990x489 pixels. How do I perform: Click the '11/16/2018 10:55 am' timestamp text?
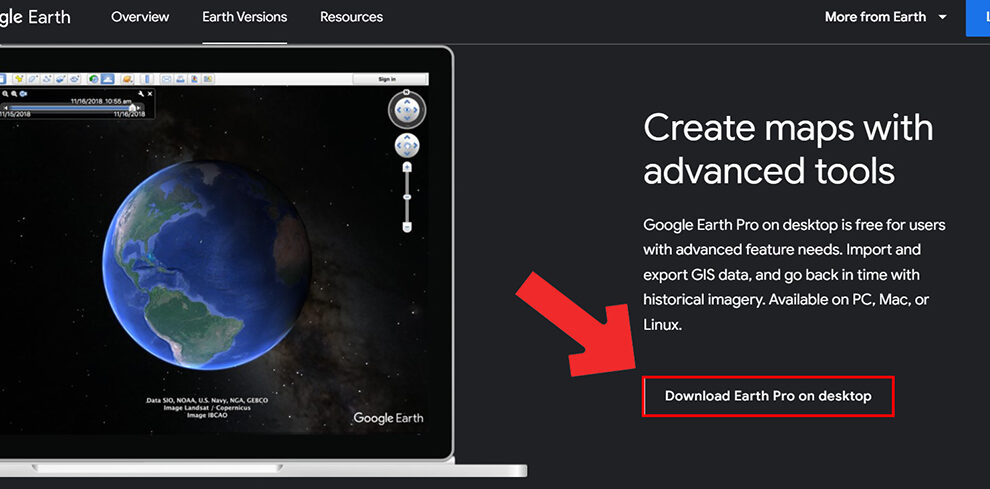(102, 101)
